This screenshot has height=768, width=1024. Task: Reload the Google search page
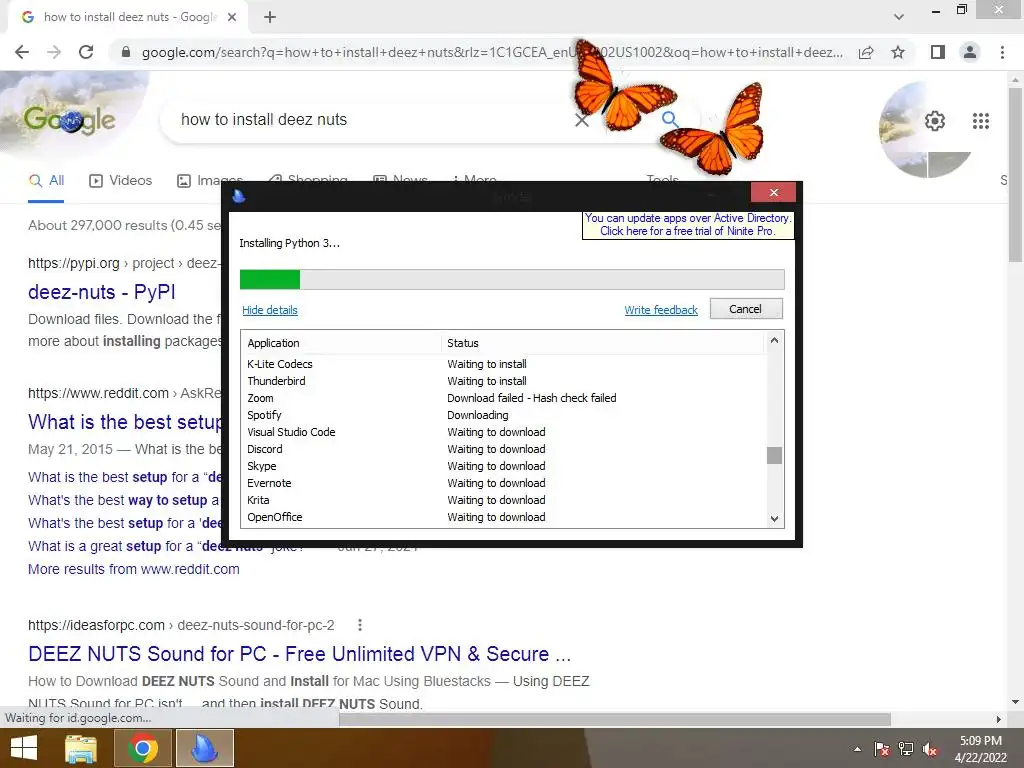click(86, 52)
